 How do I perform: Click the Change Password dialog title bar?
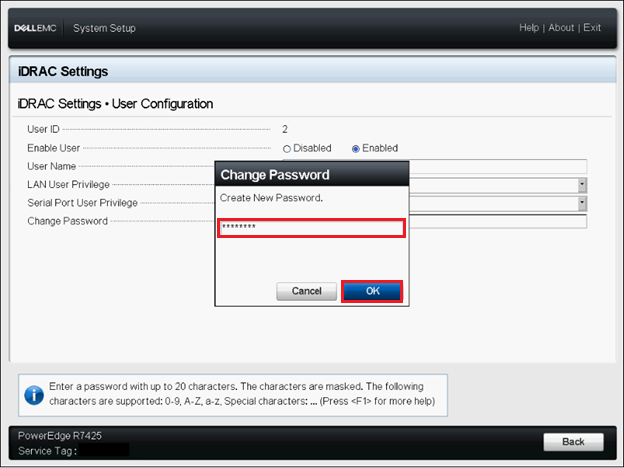[x=312, y=175]
